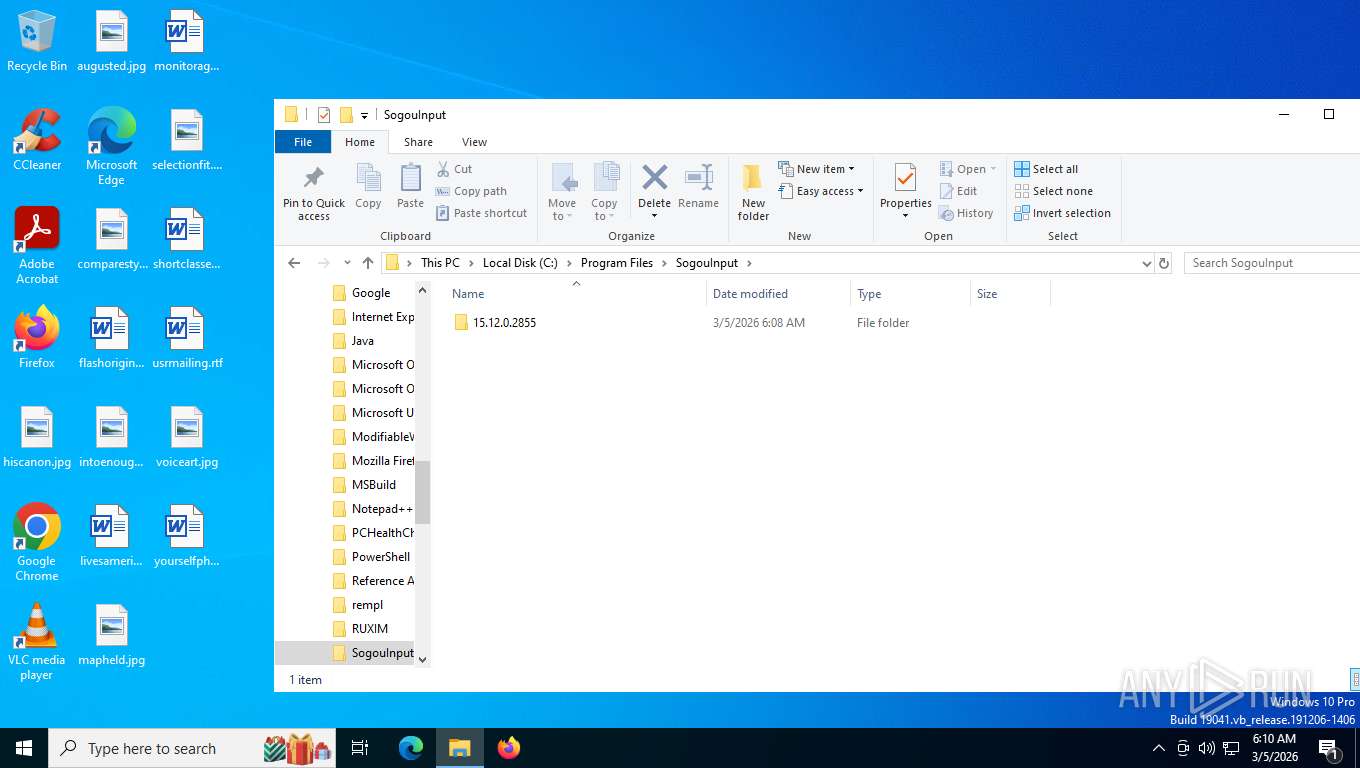
Task: Expand the Easy access dropdown
Action: click(820, 191)
